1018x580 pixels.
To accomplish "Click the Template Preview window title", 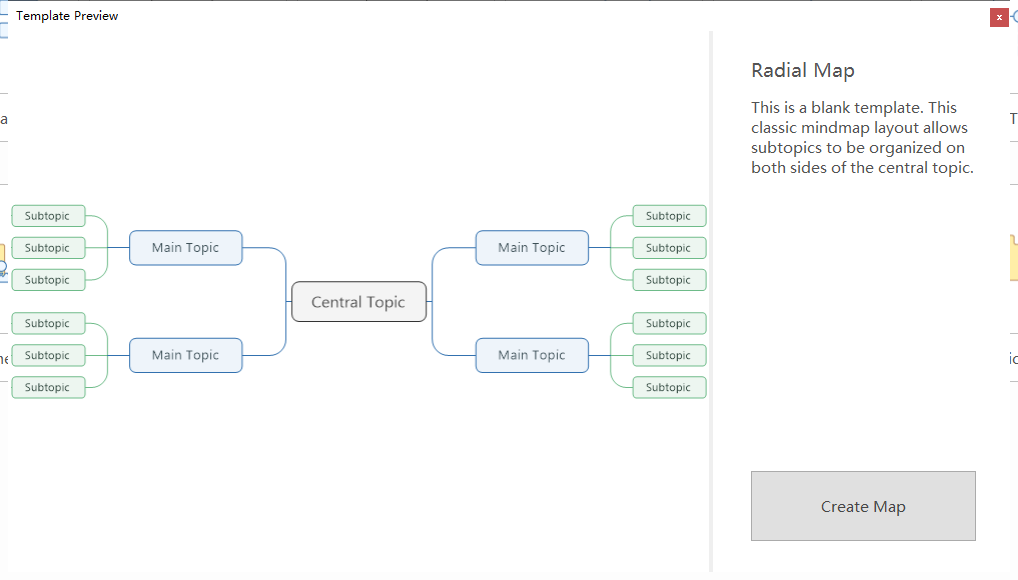I will [x=67, y=16].
